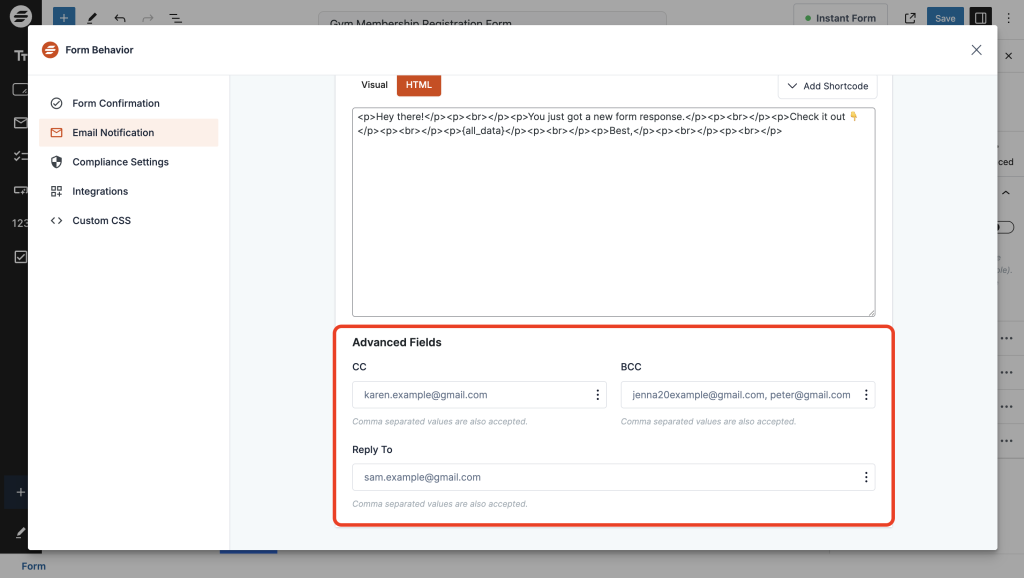Click the Instant Form button
This screenshot has width=1024, height=578.
click(841, 18)
